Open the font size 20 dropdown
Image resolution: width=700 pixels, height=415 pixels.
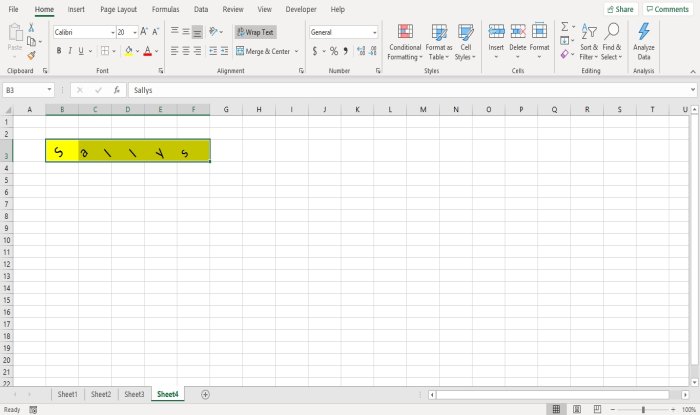click(135, 32)
